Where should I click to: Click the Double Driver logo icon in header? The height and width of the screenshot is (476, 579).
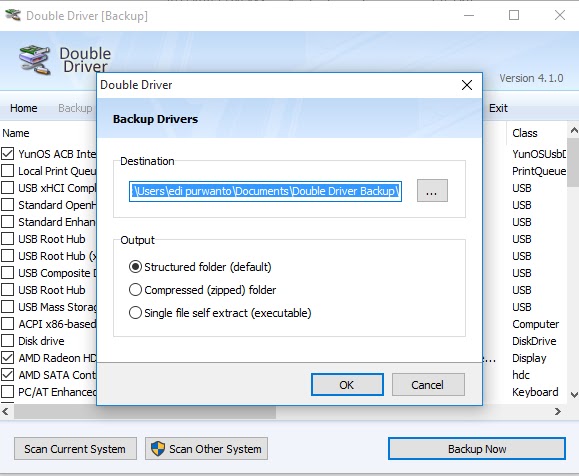tap(35, 60)
